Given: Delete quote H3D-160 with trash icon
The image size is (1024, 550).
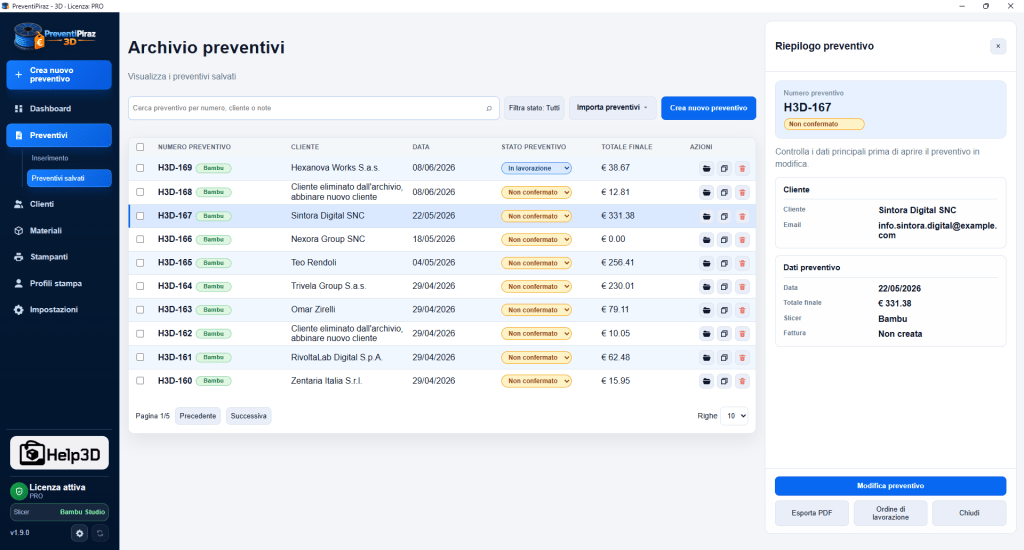Looking at the screenshot, I should point(742,381).
